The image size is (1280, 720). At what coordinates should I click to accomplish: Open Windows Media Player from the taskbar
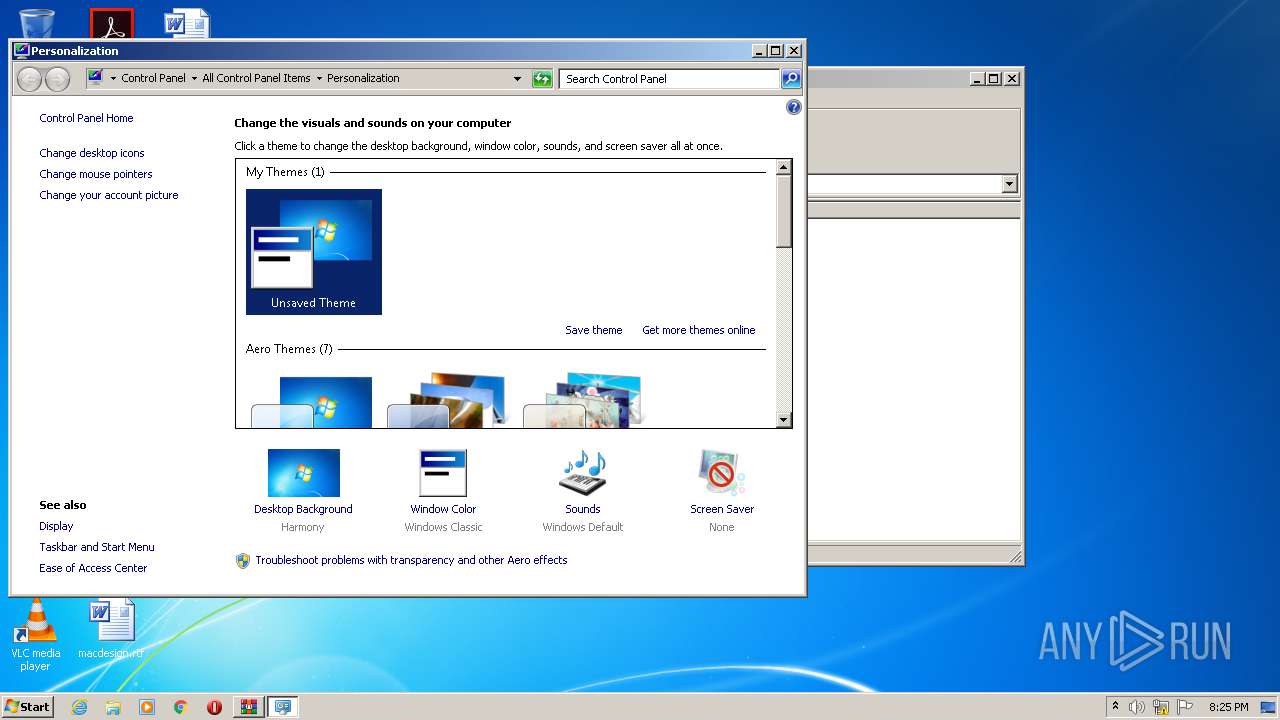[147, 707]
